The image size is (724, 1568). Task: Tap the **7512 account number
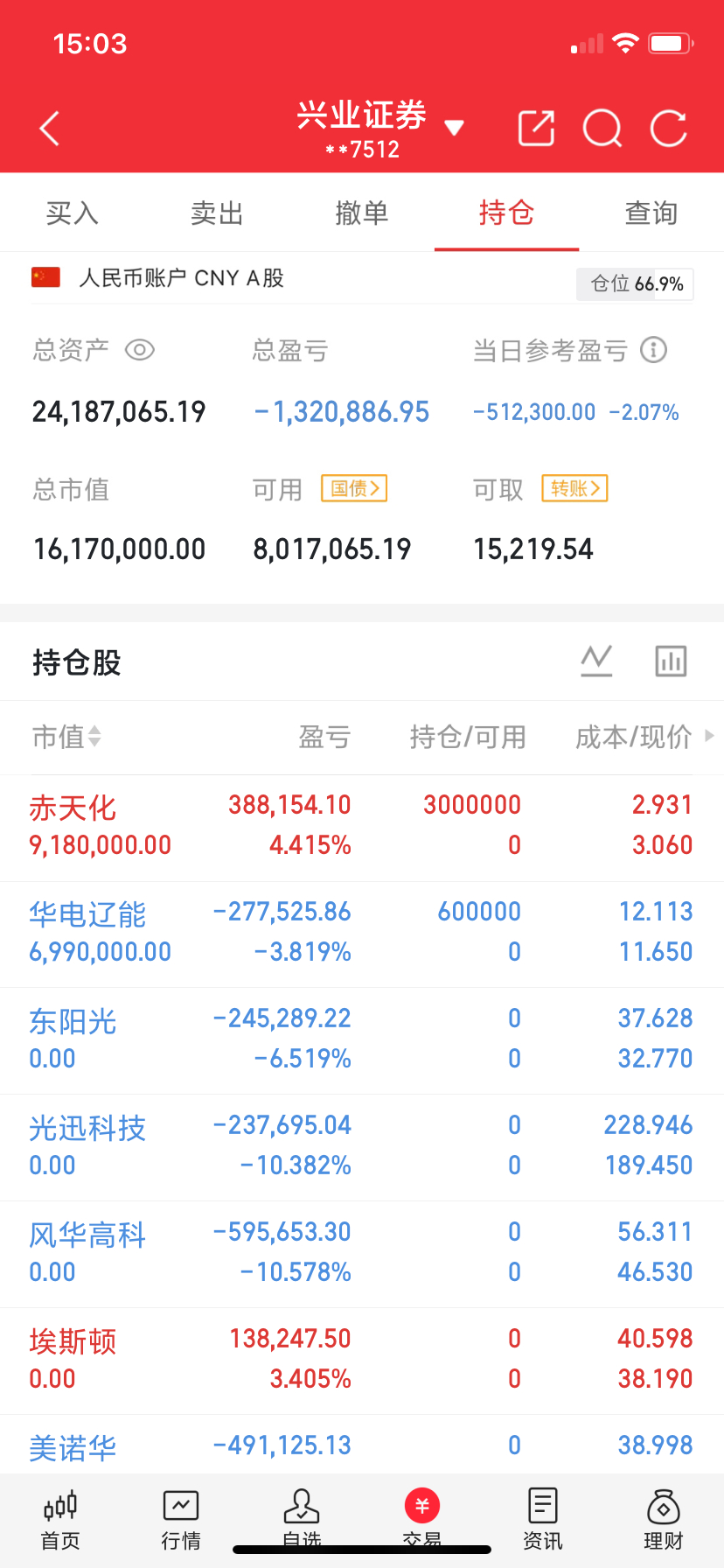362,150
